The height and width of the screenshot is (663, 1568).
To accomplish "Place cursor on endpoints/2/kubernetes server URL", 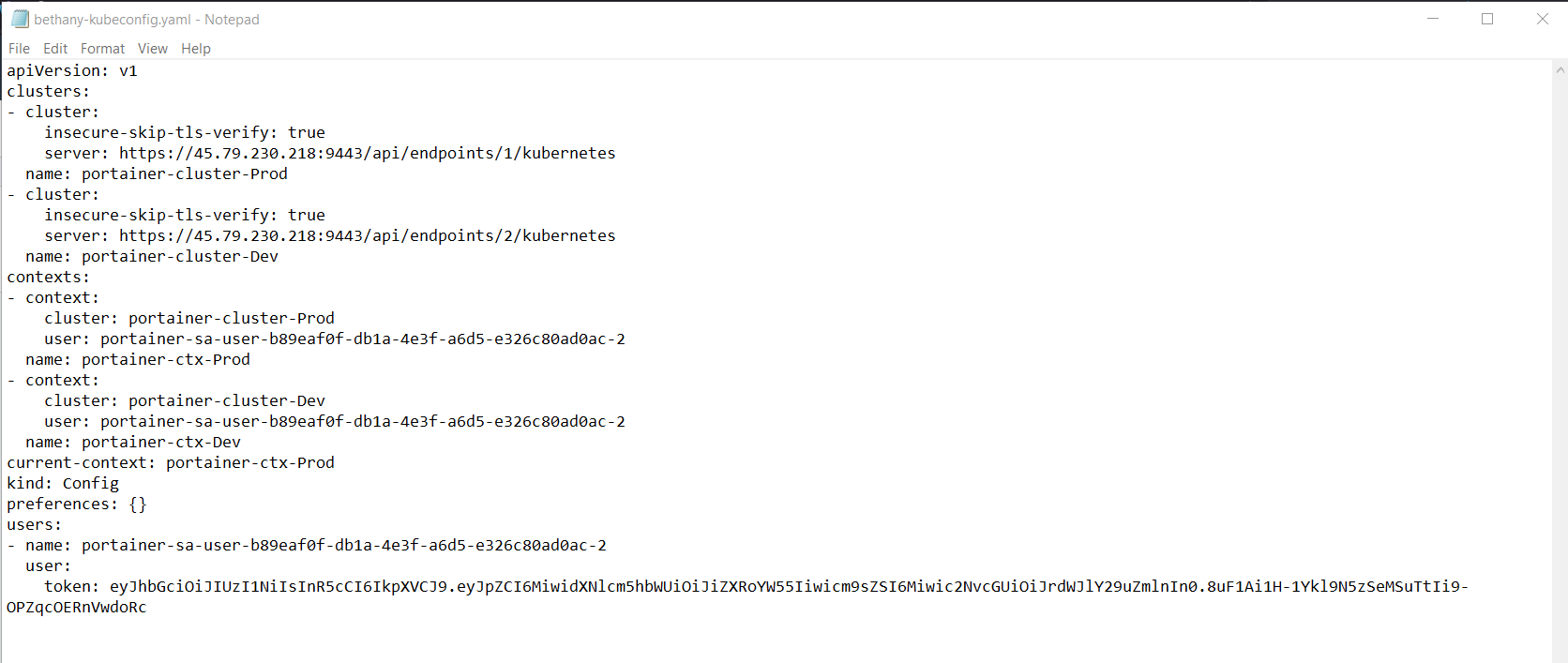I will [x=368, y=236].
